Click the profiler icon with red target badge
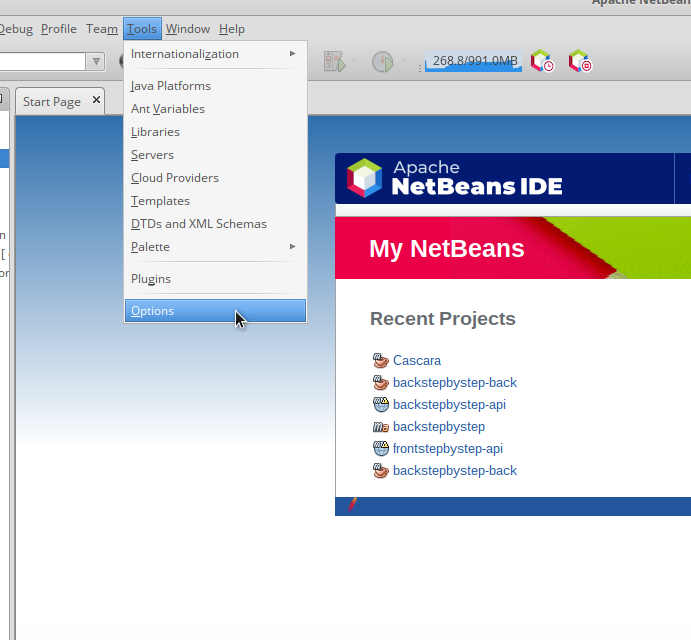Image resolution: width=691 pixels, height=640 pixels. point(580,61)
